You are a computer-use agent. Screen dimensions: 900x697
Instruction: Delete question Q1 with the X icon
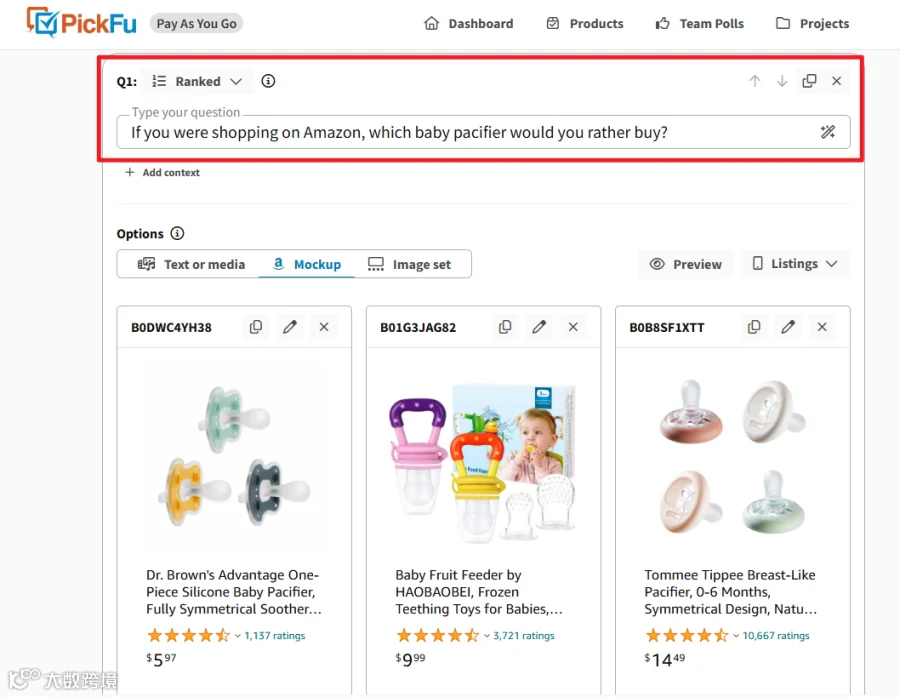(x=836, y=81)
